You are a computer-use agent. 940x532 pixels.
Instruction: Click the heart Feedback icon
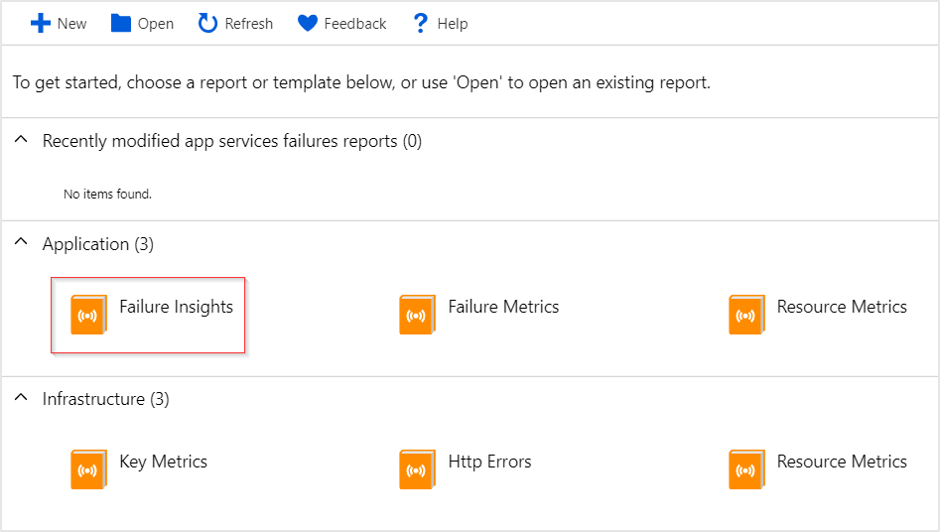click(308, 23)
